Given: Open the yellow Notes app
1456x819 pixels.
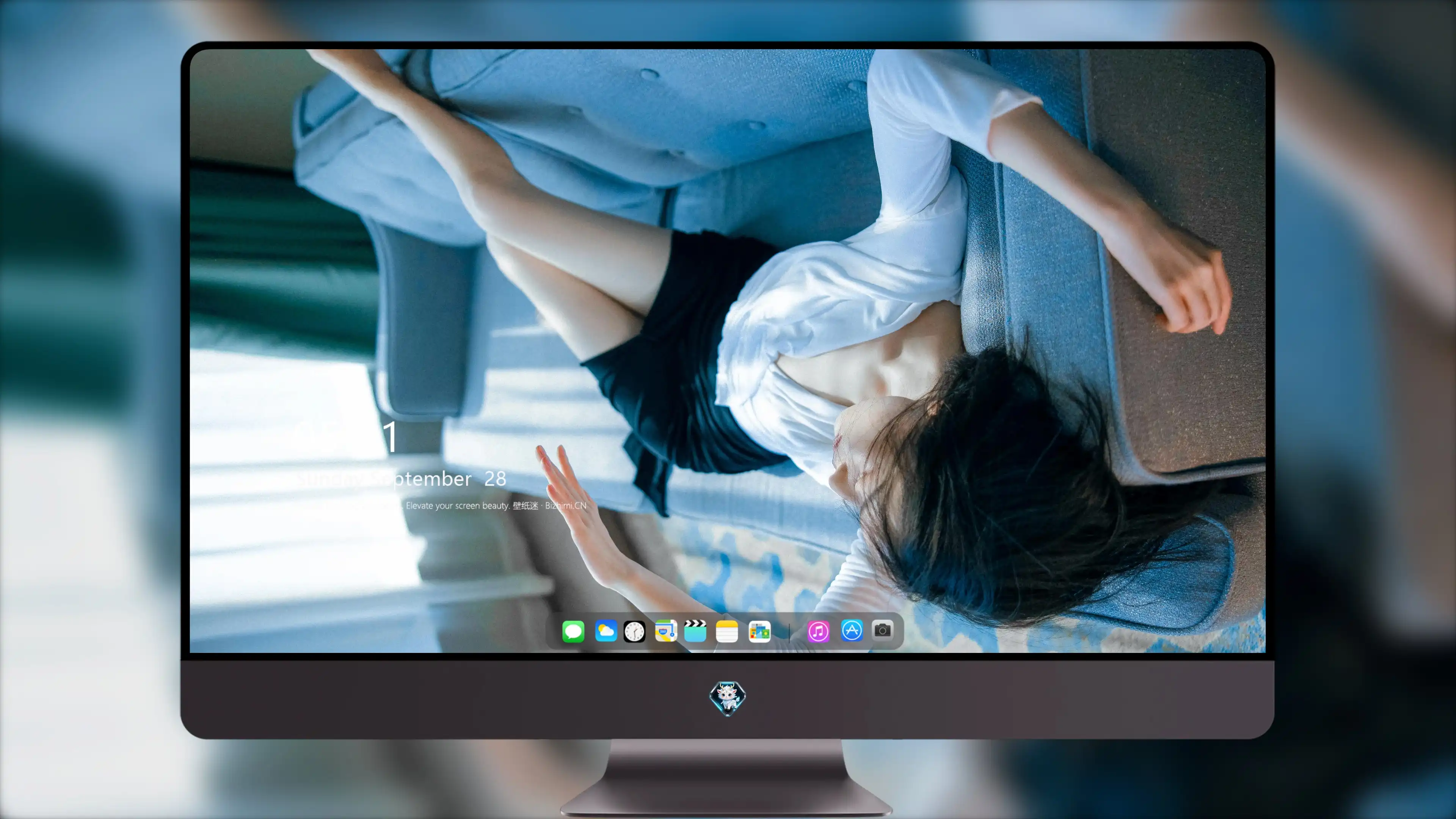Looking at the screenshot, I should click(x=727, y=631).
